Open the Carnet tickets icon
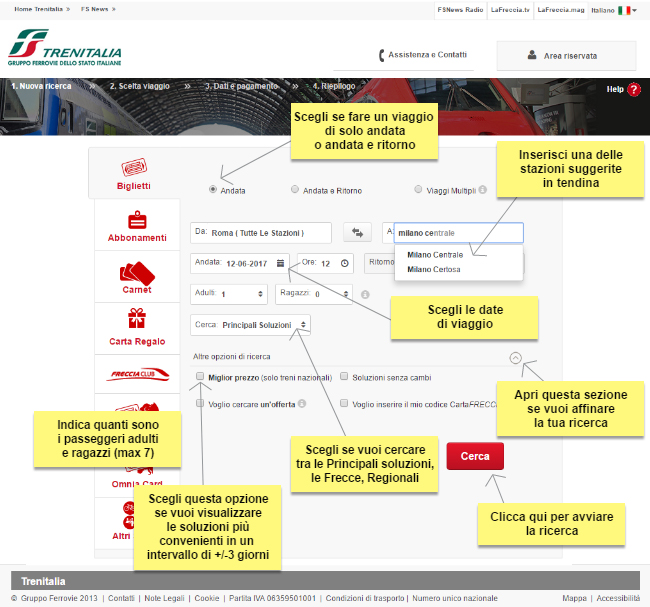This screenshot has width=650, height=607. (137, 272)
